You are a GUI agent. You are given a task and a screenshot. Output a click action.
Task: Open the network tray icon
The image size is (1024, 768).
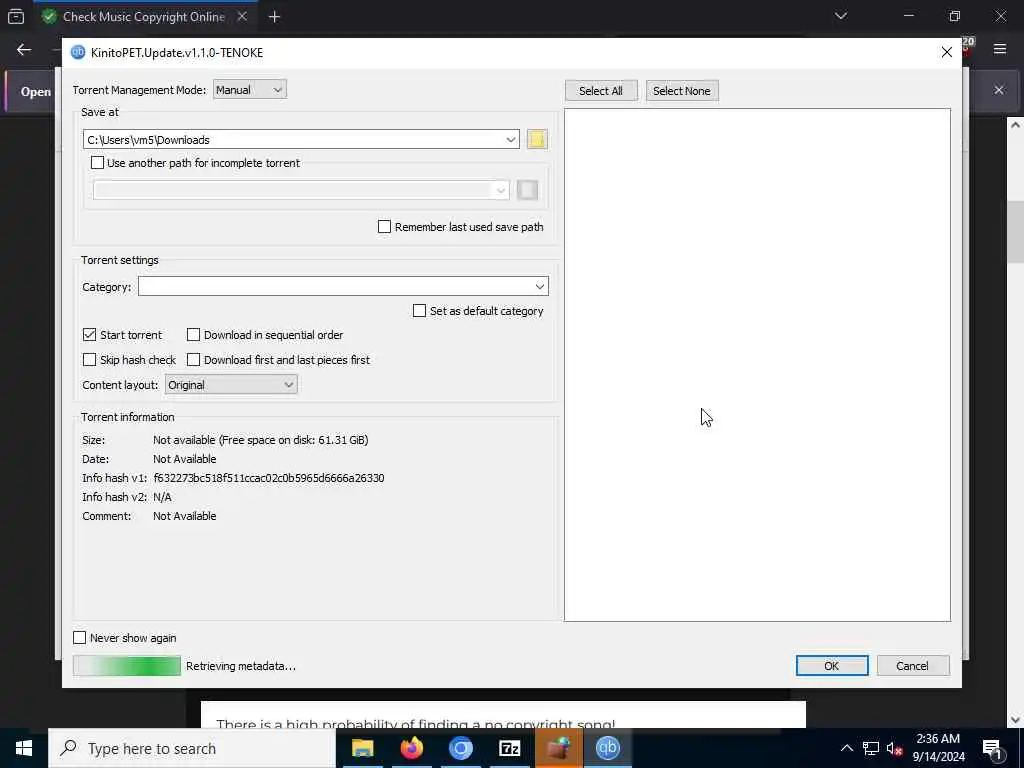tap(871, 748)
